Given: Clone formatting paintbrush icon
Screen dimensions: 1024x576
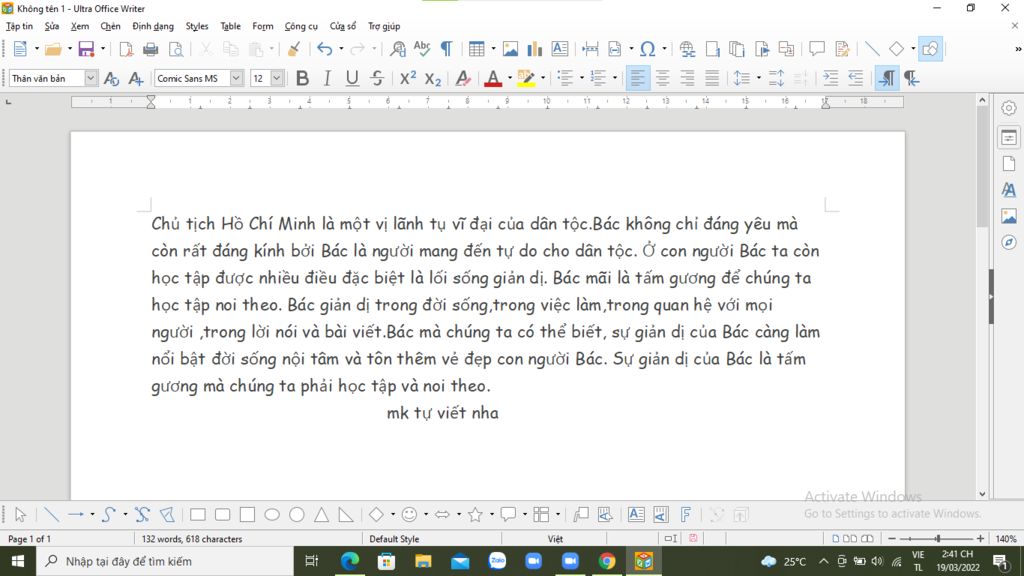Looking at the screenshot, I should [294, 49].
